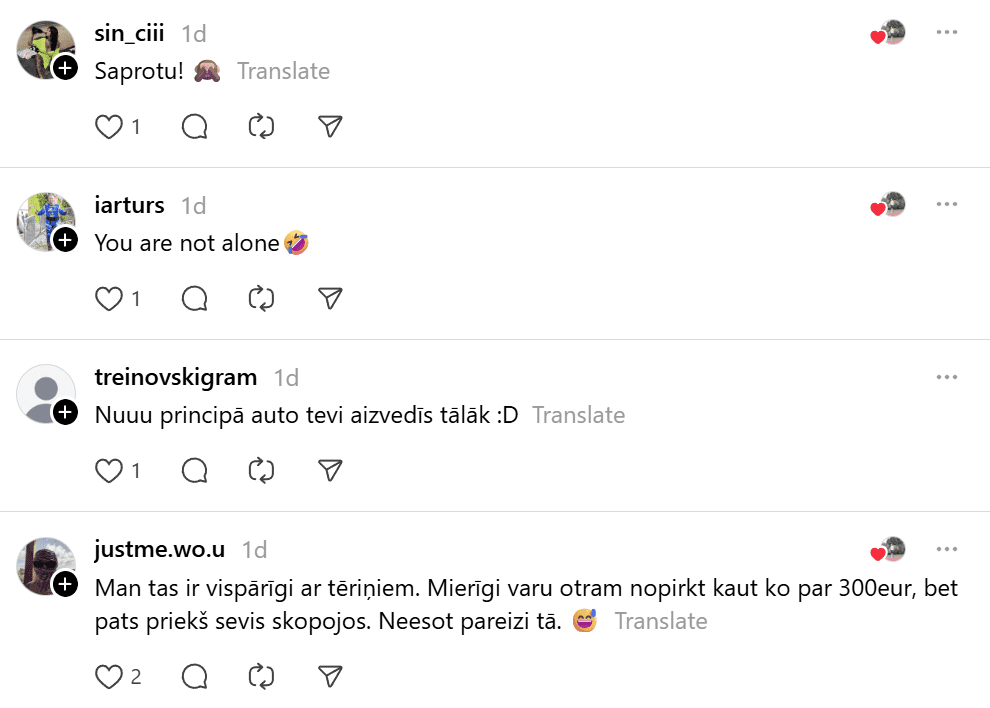Like the treinovskigram comment with heart
990x708 pixels.
pos(108,470)
